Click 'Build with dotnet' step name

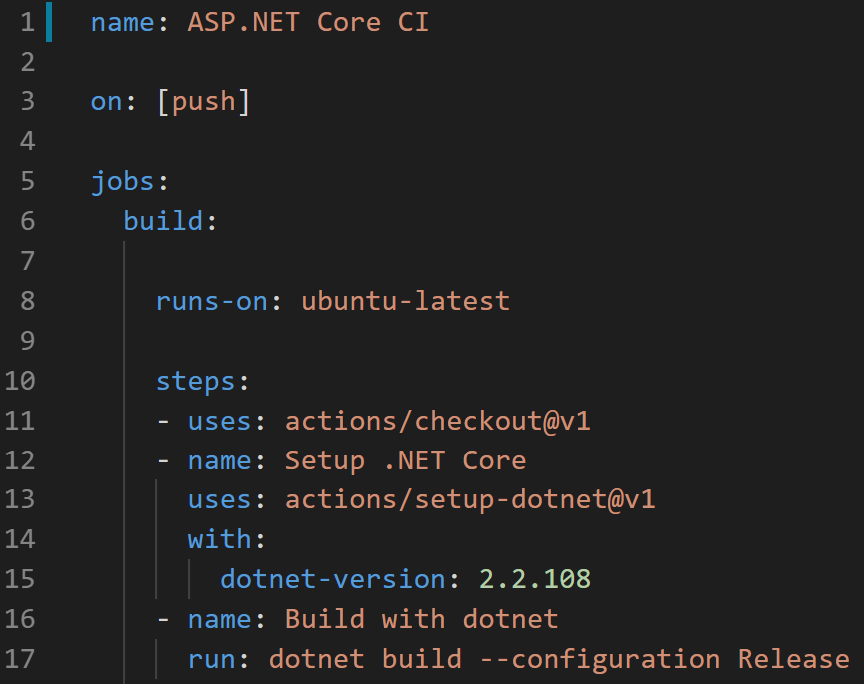422,619
